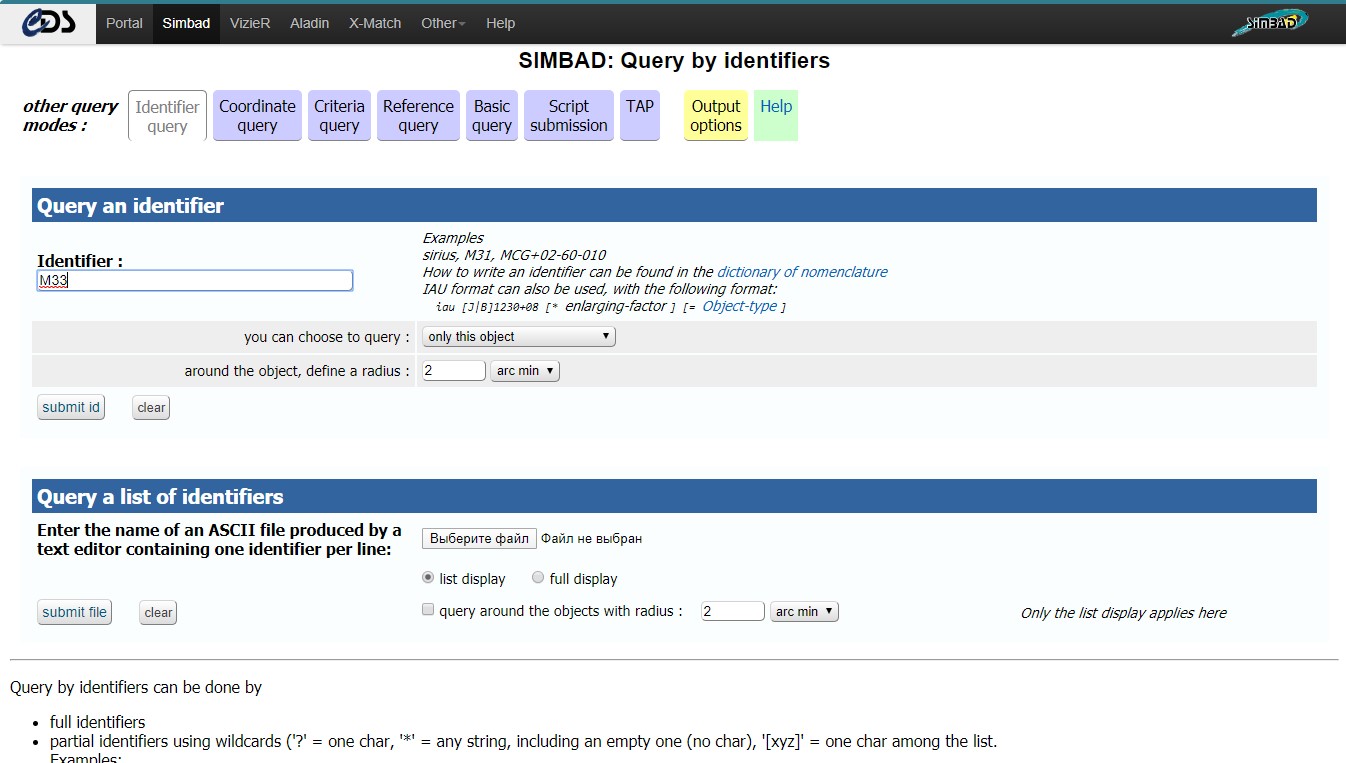This screenshot has height=763, width=1346.
Task: Focus the Identifier input containing M33
Action: click(195, 281)
